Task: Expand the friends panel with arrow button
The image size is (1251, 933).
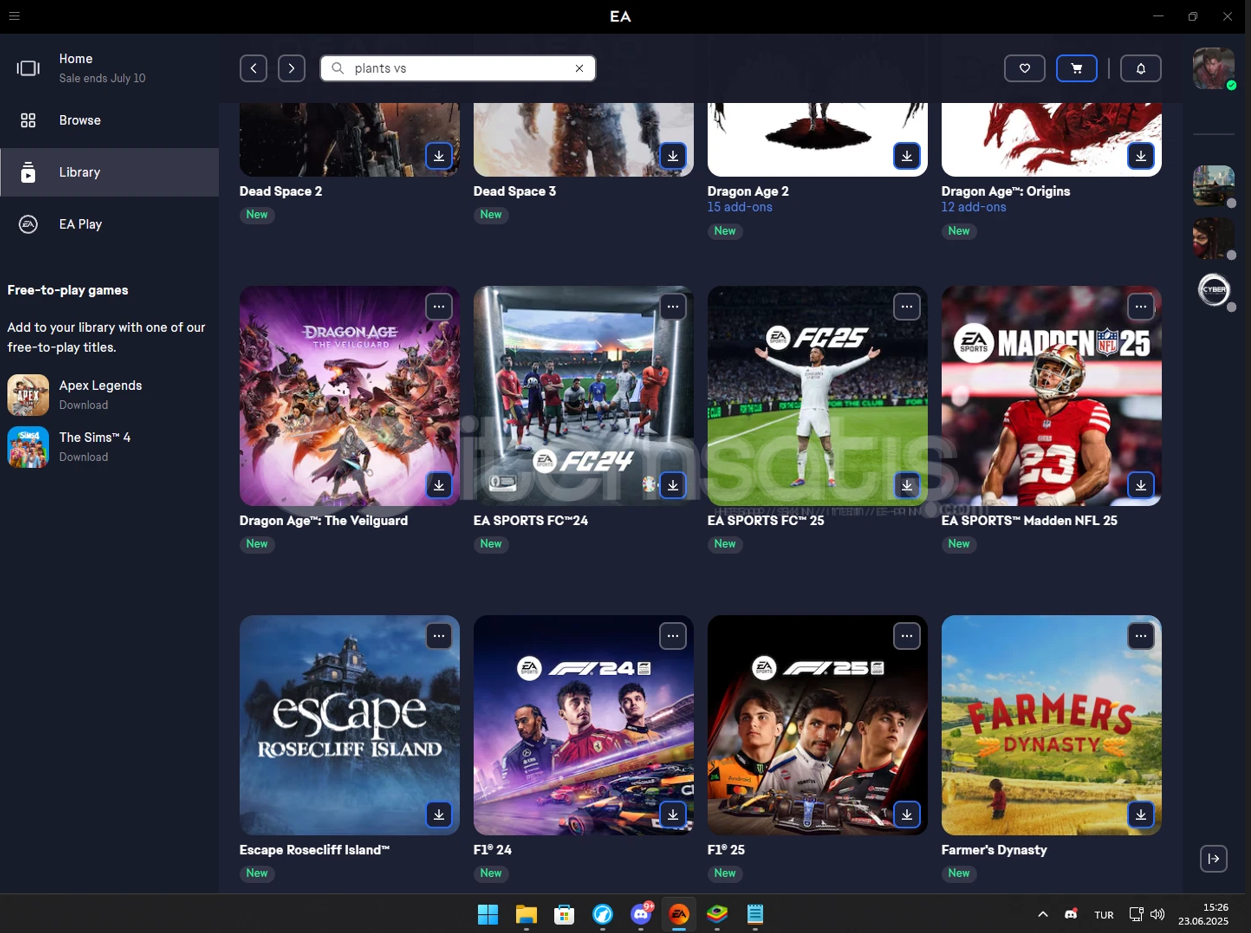Action: [1213, 858]
